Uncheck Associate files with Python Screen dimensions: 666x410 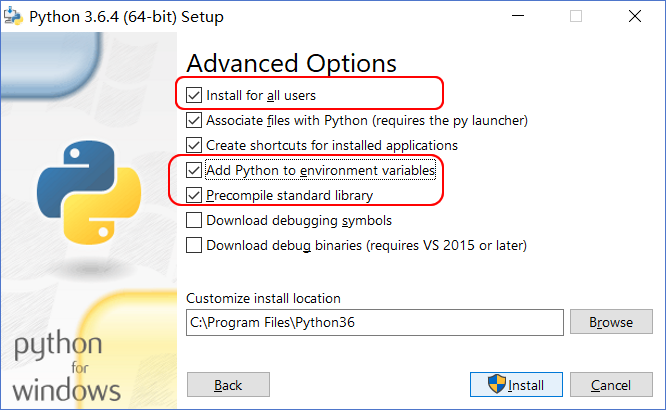tap(194, 120)
